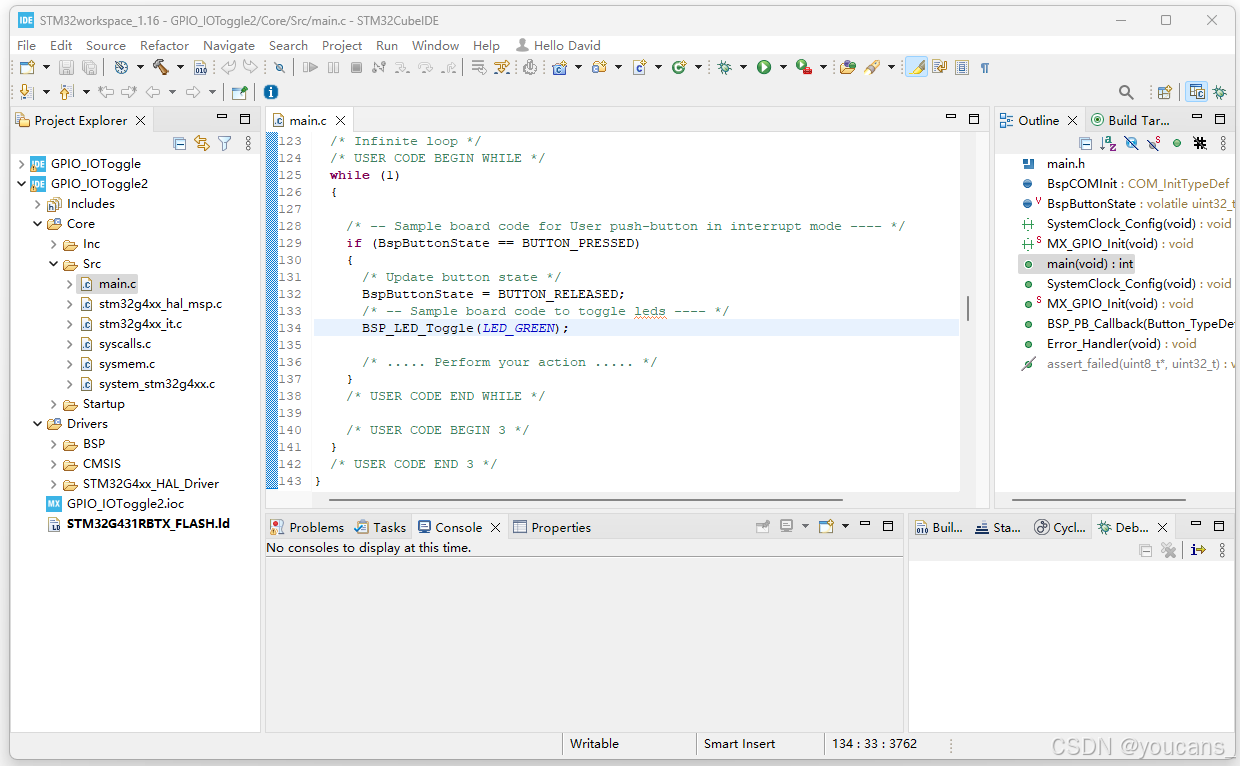
Task: Expand the Includes folder
Action: [x=38, y=204]
